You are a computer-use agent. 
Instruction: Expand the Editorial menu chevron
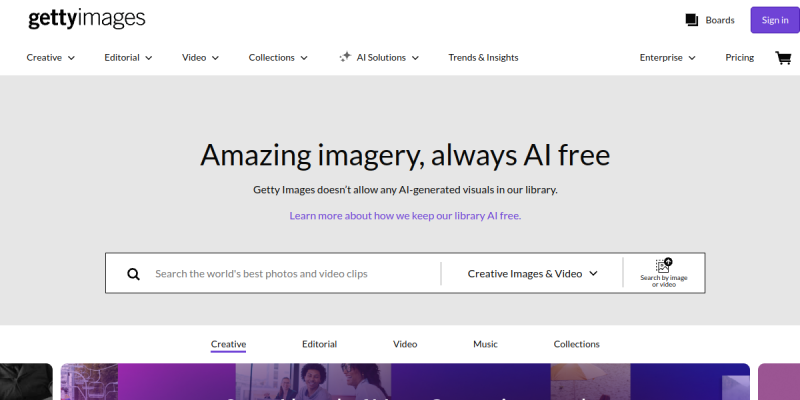(148, 58)
